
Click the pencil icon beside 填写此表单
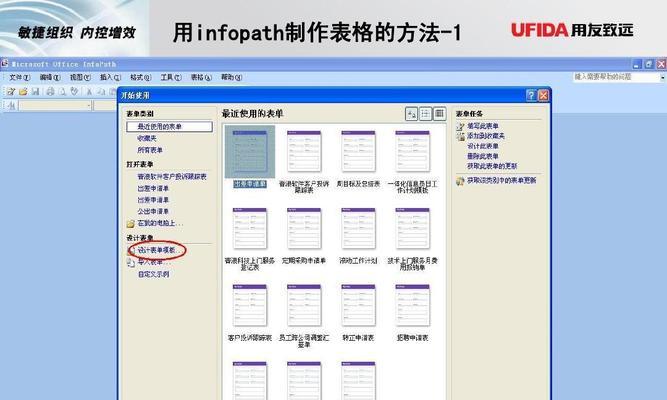pyautogui.click(x=460, y=126)
